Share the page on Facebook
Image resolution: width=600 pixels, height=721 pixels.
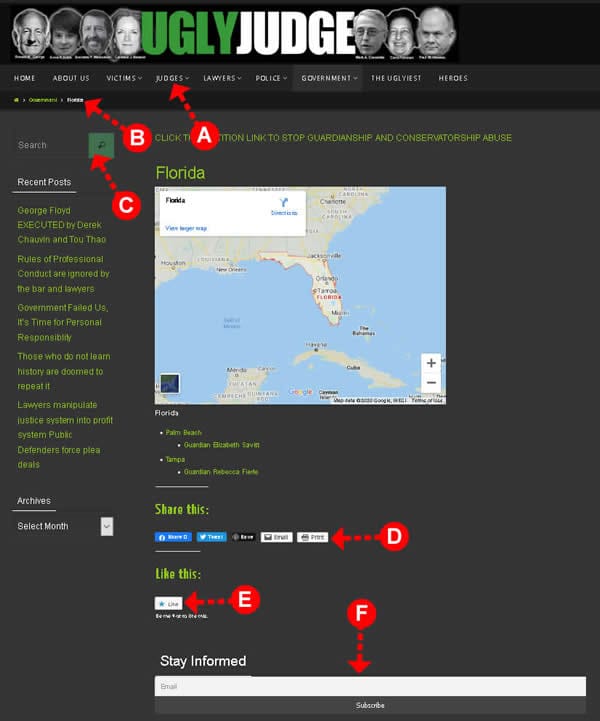point(172,537)
